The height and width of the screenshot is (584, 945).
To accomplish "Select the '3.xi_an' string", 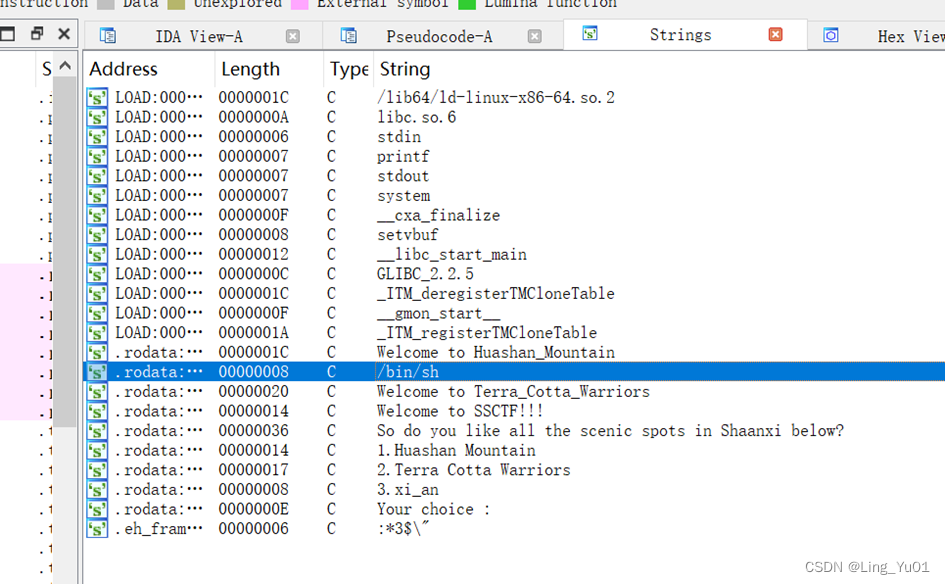I will tap(408, 489).
